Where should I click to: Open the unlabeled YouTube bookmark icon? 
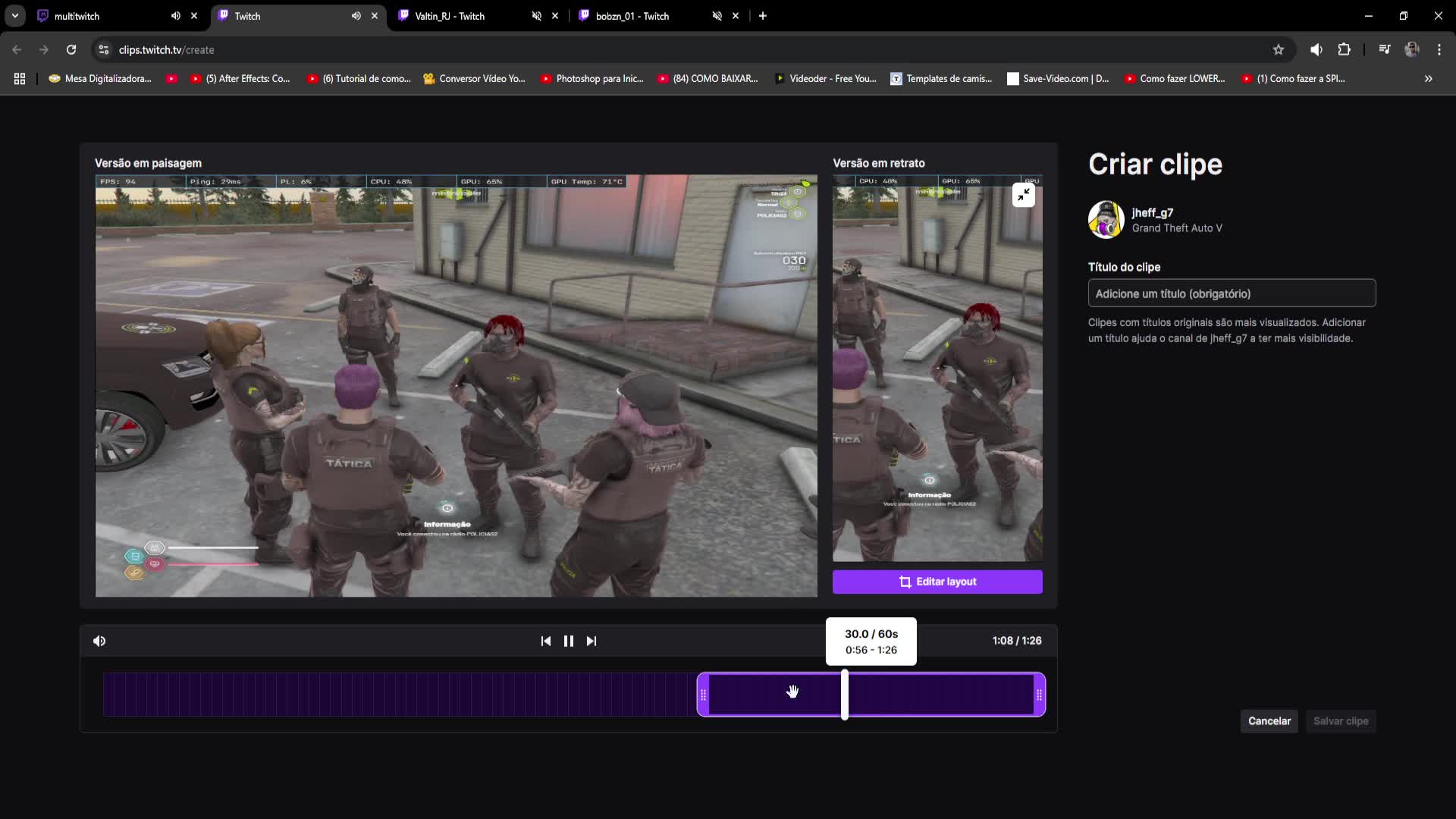click(172, 79)
